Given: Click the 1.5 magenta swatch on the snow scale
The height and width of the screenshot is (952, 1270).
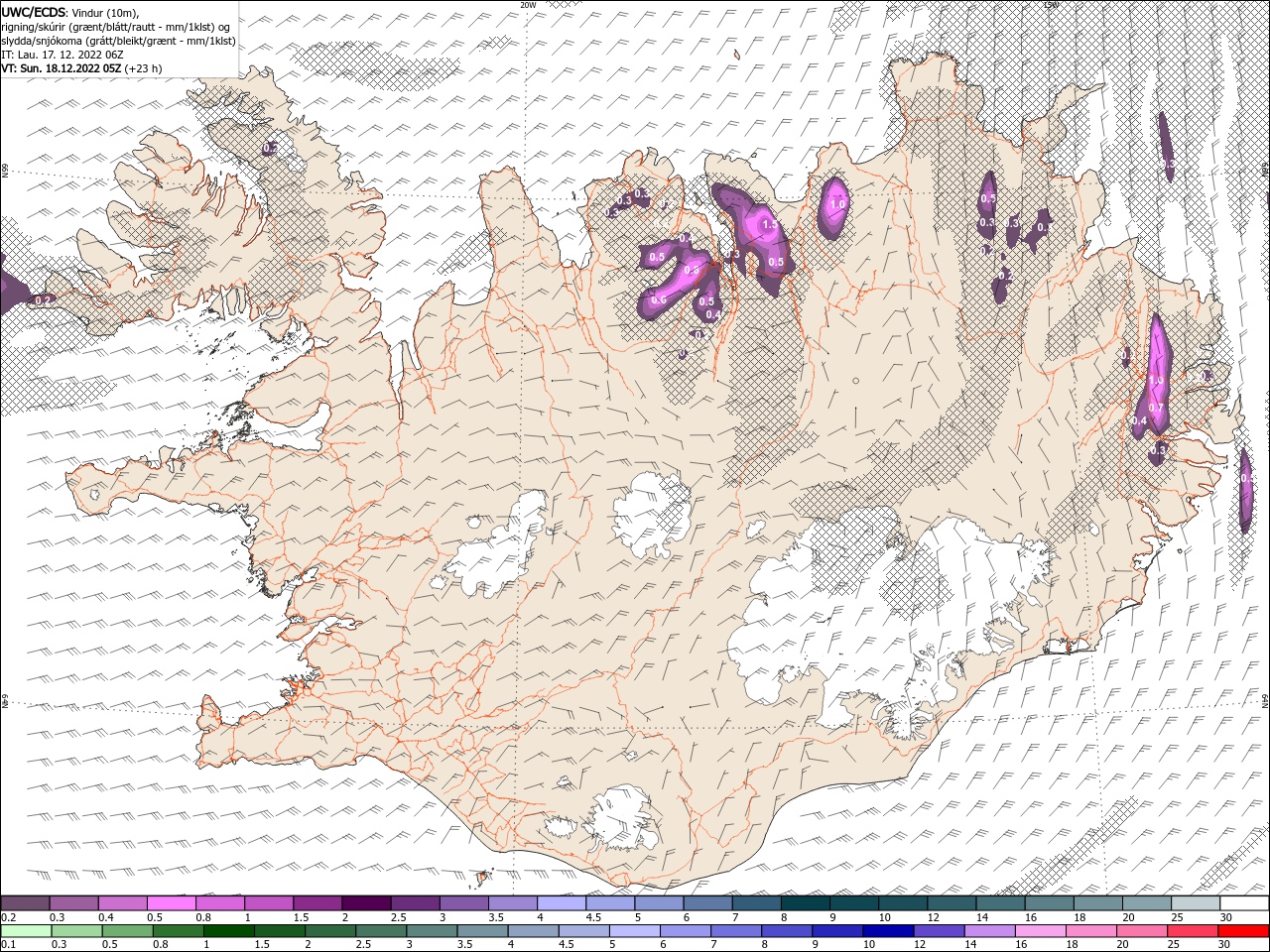Looking at the screenshot, I should click(317, 902).
